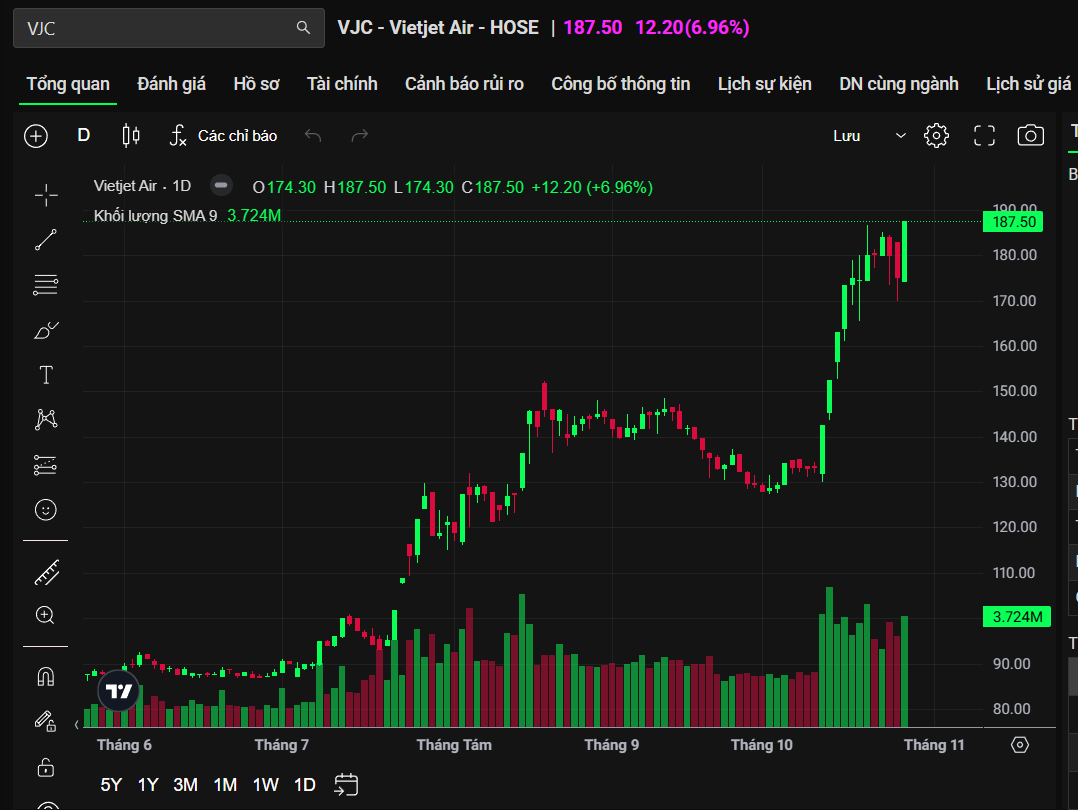
Task: Open chart settings gear
Action: coord(936,136)
